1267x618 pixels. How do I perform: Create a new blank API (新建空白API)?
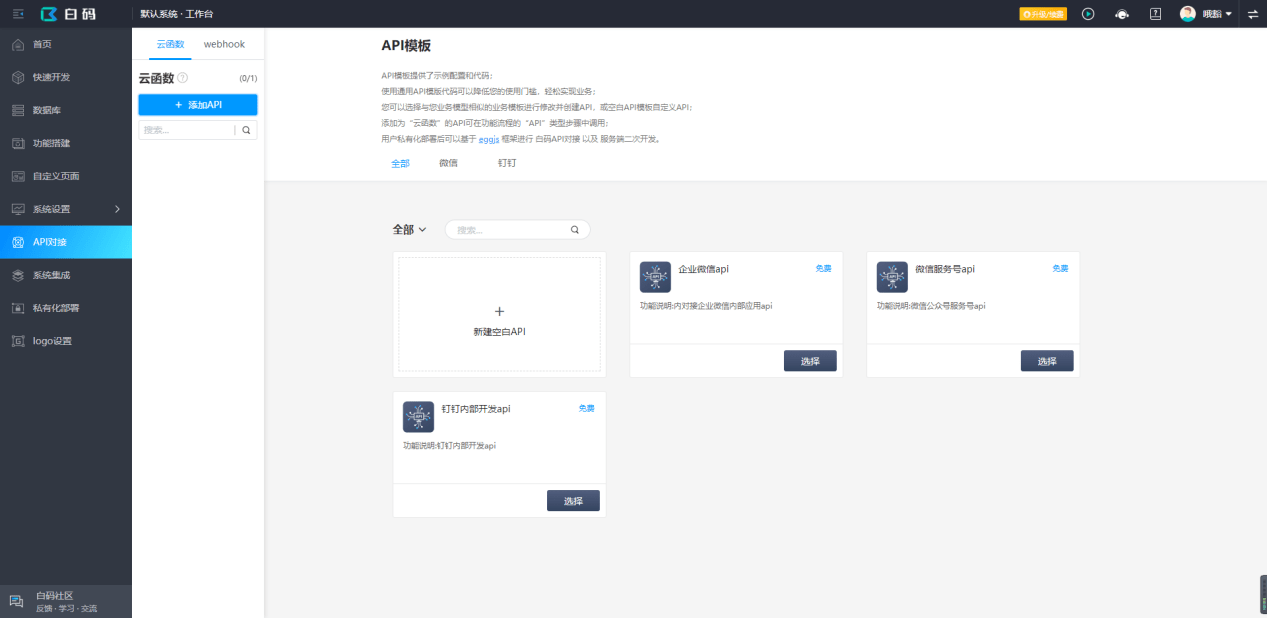(500, 314)
